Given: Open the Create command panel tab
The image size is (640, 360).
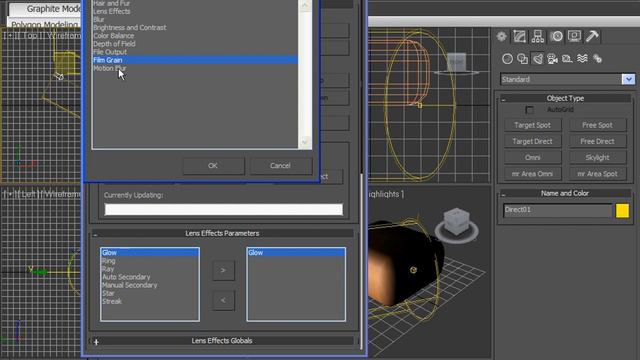Looking at the screenshot, I should (501, 36).
